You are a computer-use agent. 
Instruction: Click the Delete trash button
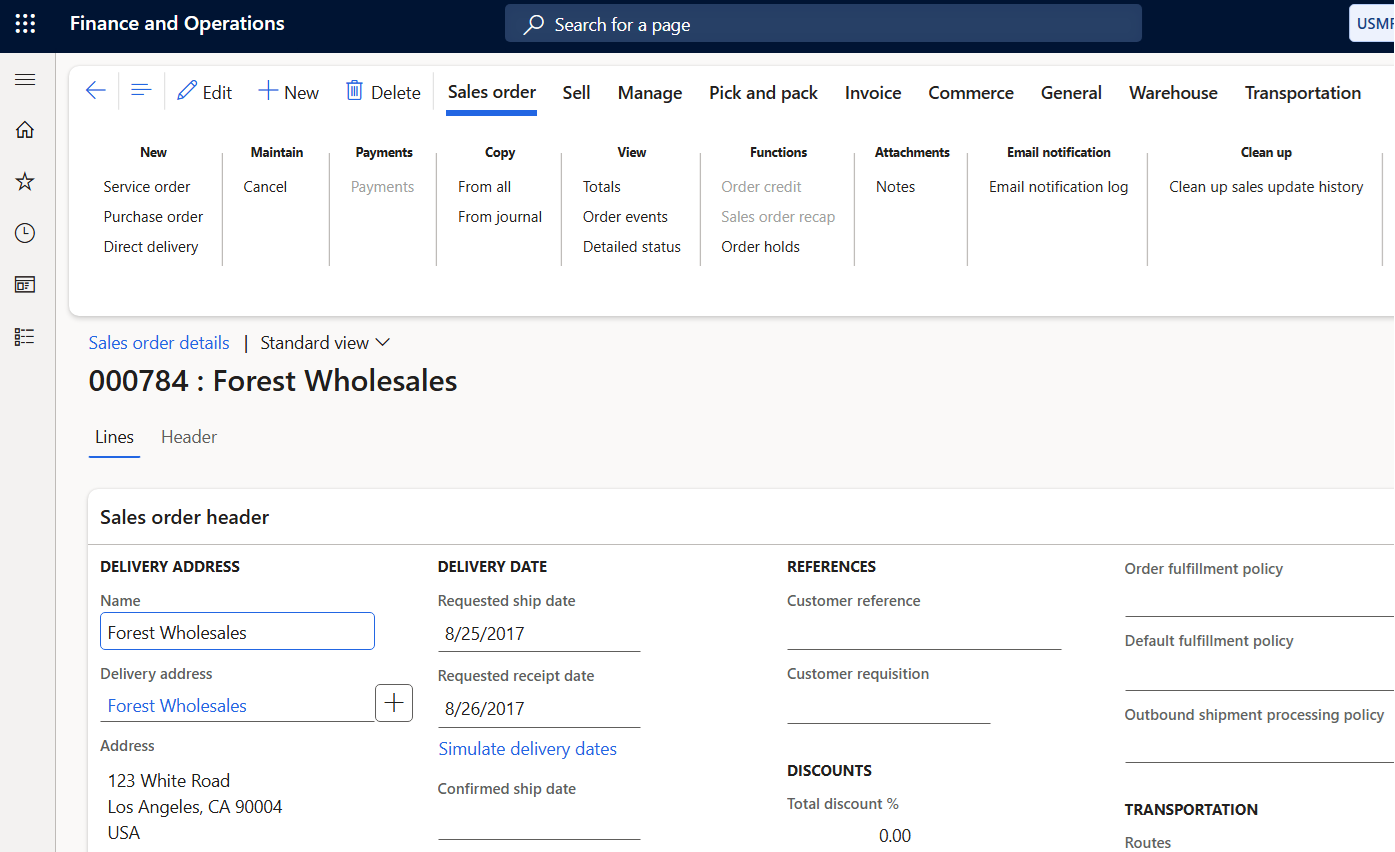pyautogui.click(x=383, y=92)
